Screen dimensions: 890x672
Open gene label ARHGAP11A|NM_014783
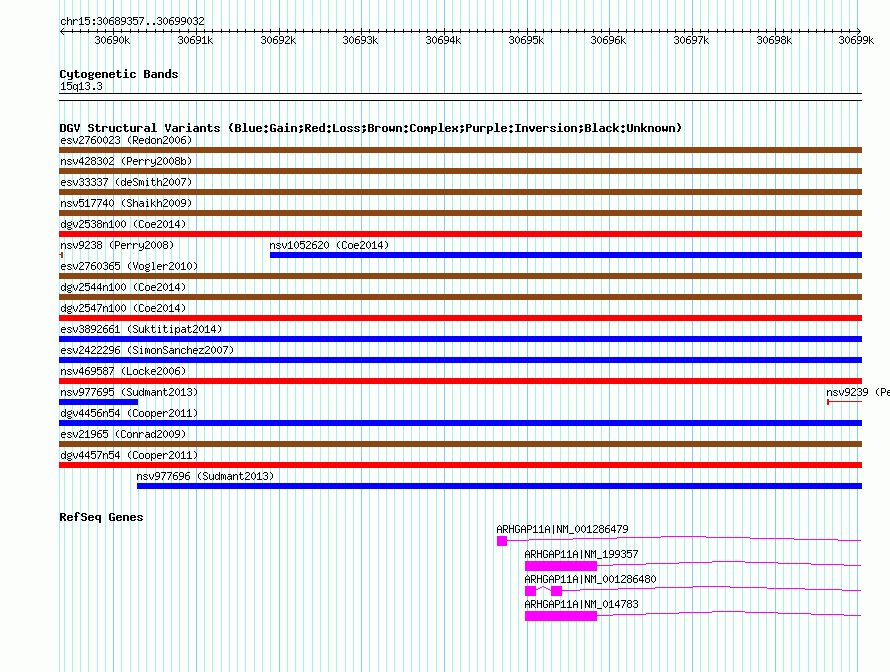(x=581, y=604)
